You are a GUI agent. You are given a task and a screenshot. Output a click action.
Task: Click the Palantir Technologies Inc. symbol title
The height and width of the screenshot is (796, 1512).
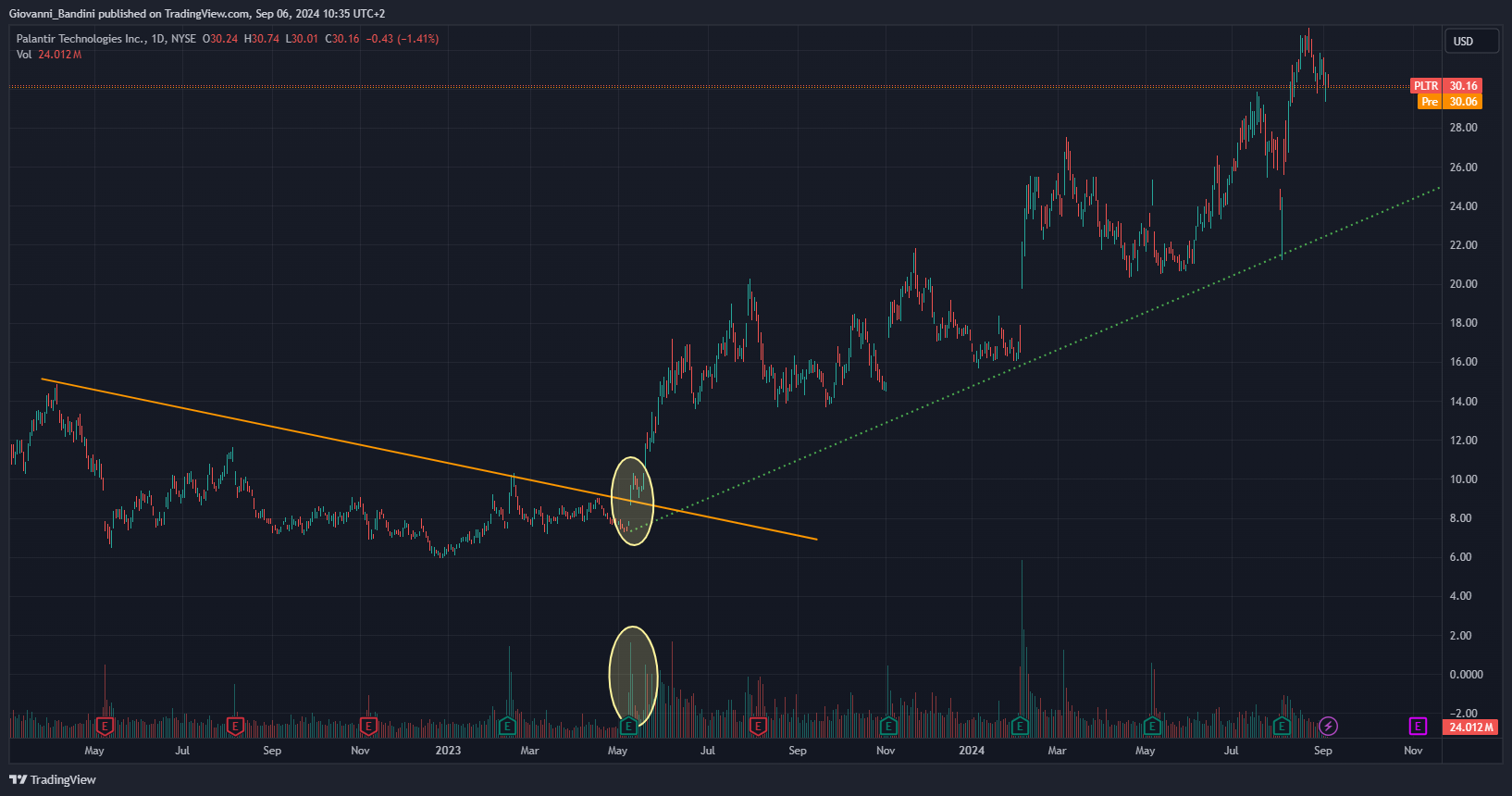click(x=81, y=39)
